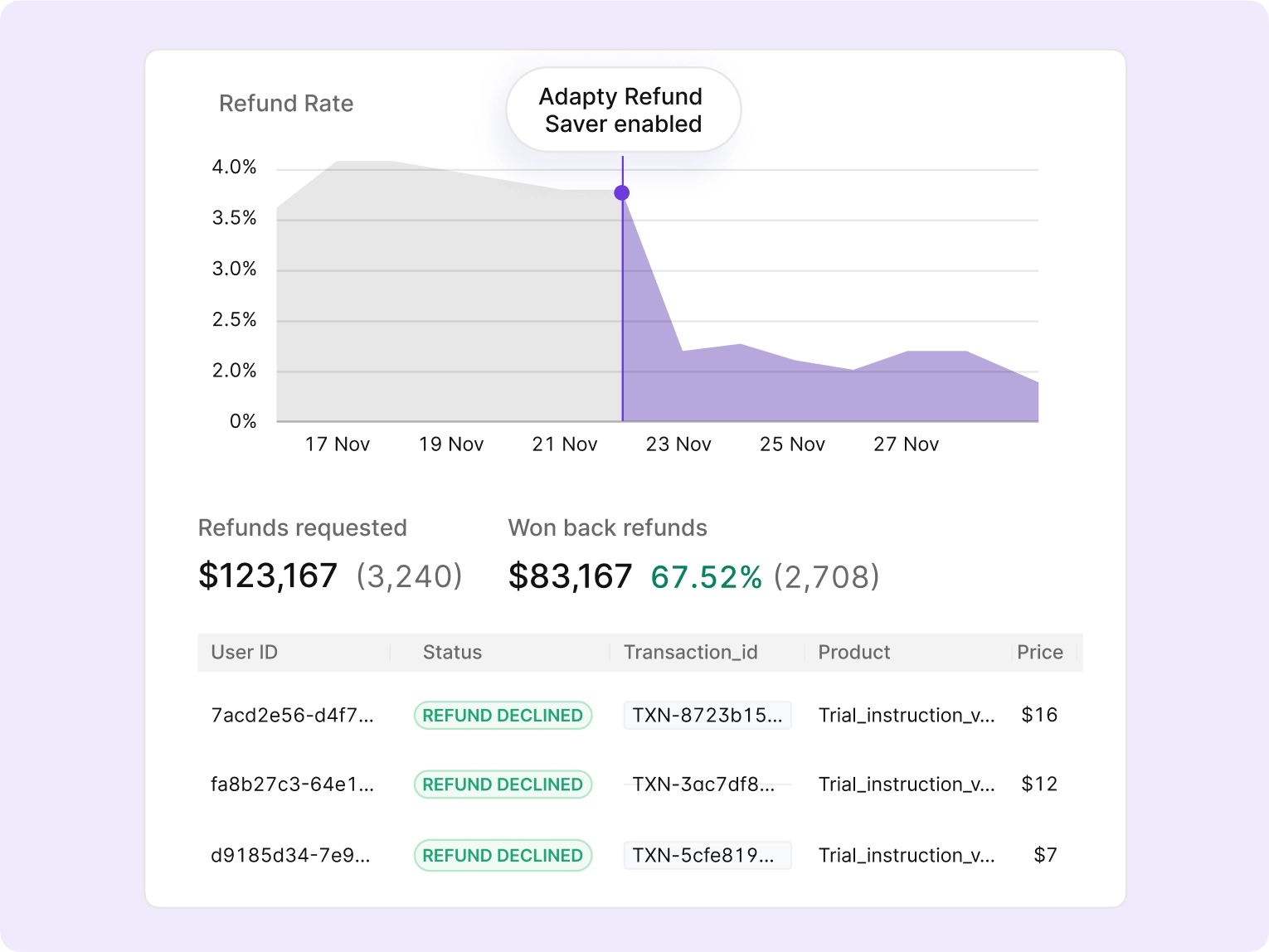
Task: Click the $123,167 refunds requested amount
Action: (x=268, y=576)
